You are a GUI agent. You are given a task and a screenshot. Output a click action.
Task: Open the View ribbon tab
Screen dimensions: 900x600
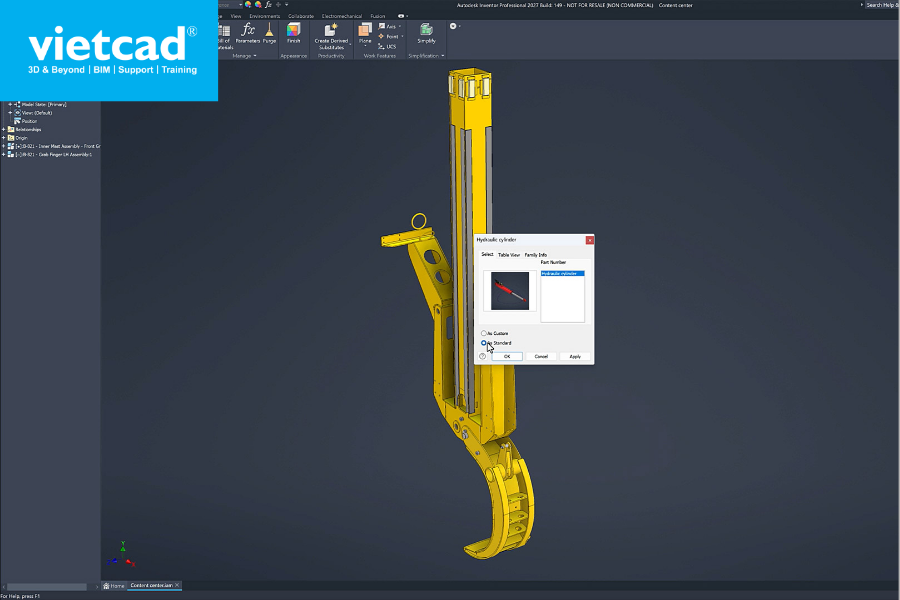tap(236, 16)
